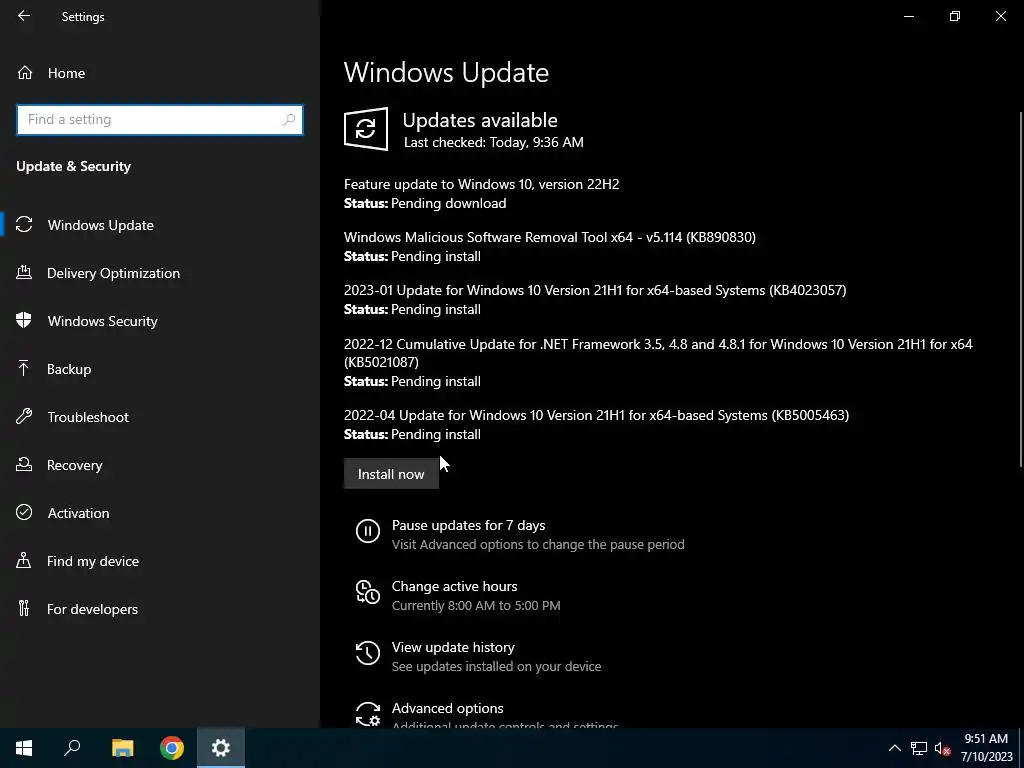Screen dimensions: 1024x768
Task: Click the muted volume icon in tray
Action: pyautogui.click(x=942, y=748)
